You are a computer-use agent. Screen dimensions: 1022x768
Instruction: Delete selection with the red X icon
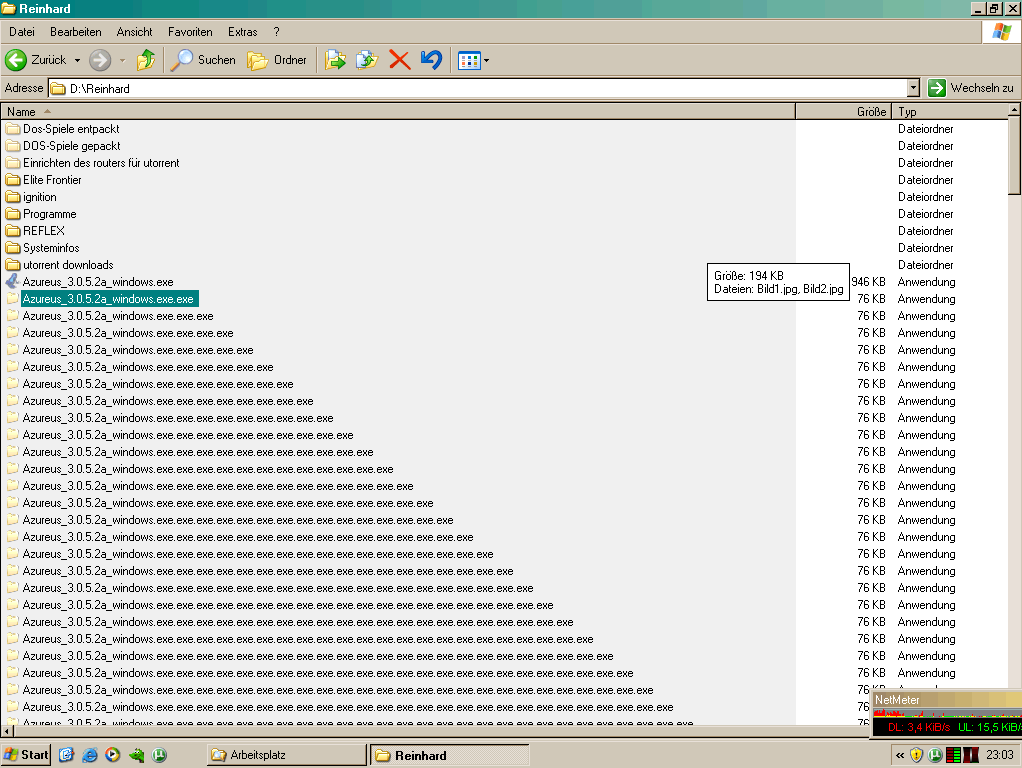pyautogui.click(x=399, y=60)
